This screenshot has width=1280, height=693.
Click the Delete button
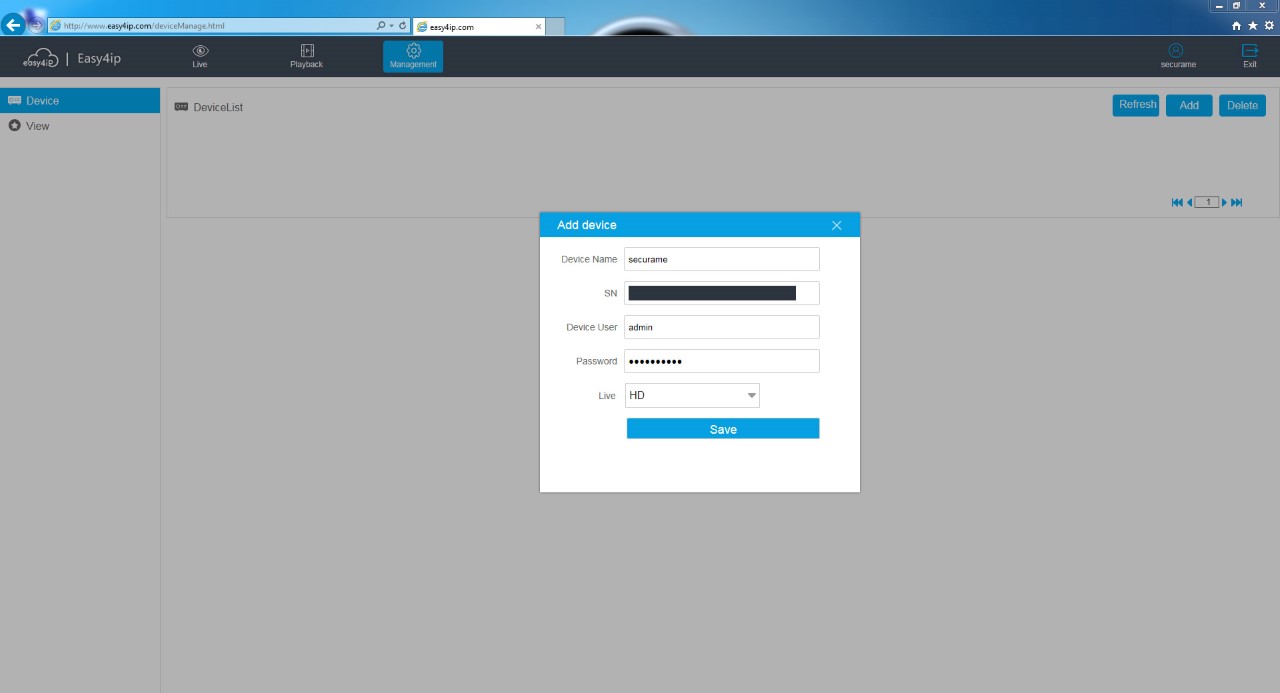point(1242,105)
